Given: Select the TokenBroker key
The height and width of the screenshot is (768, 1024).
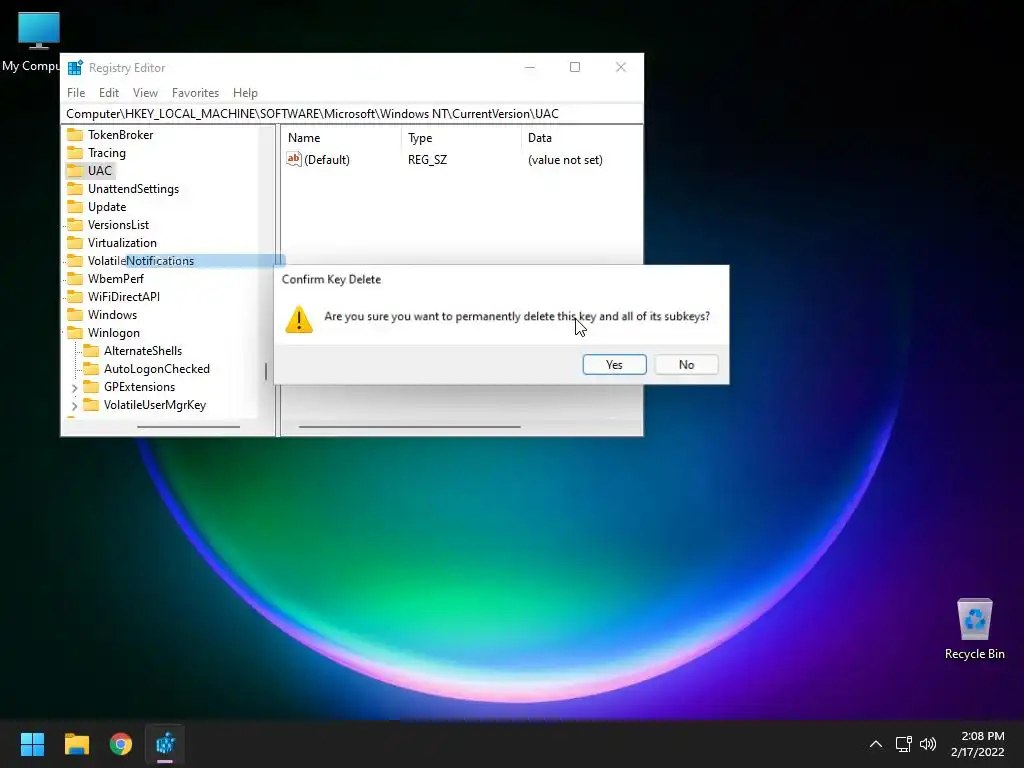Looking at the screenshot, I should click(x=120, y=135).
